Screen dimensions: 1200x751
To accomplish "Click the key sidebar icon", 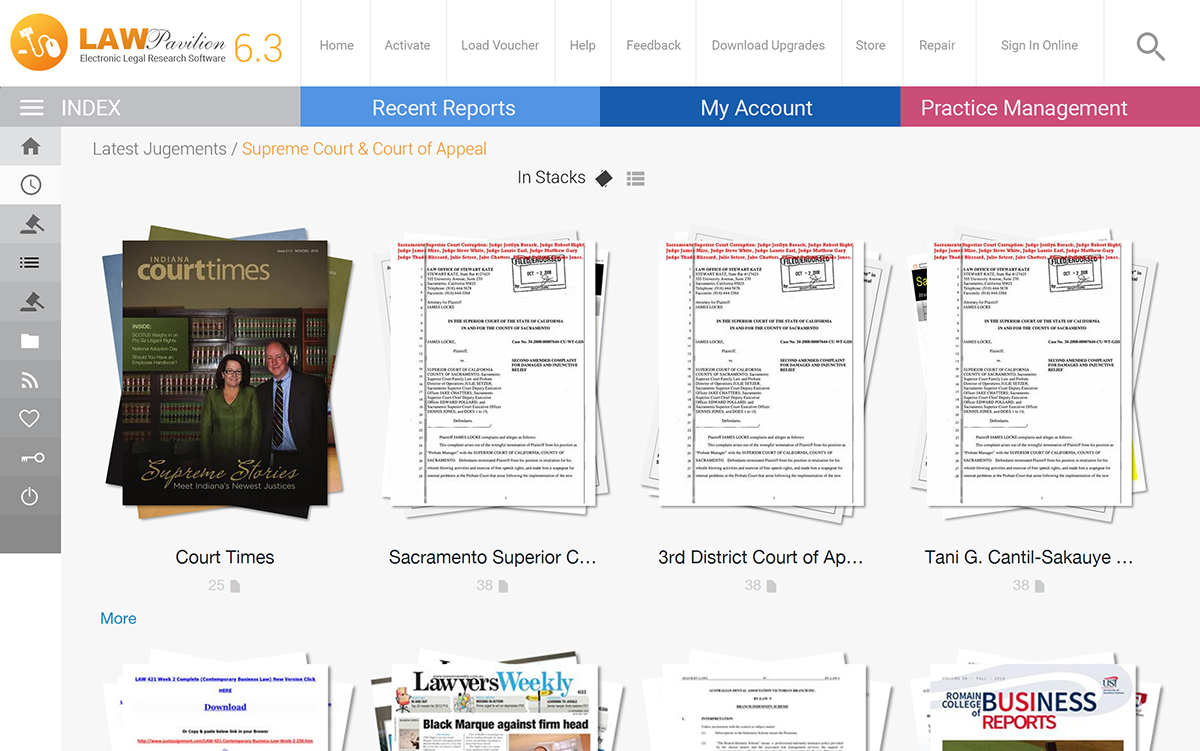I will pyautogui.click(x=32, y=458).
